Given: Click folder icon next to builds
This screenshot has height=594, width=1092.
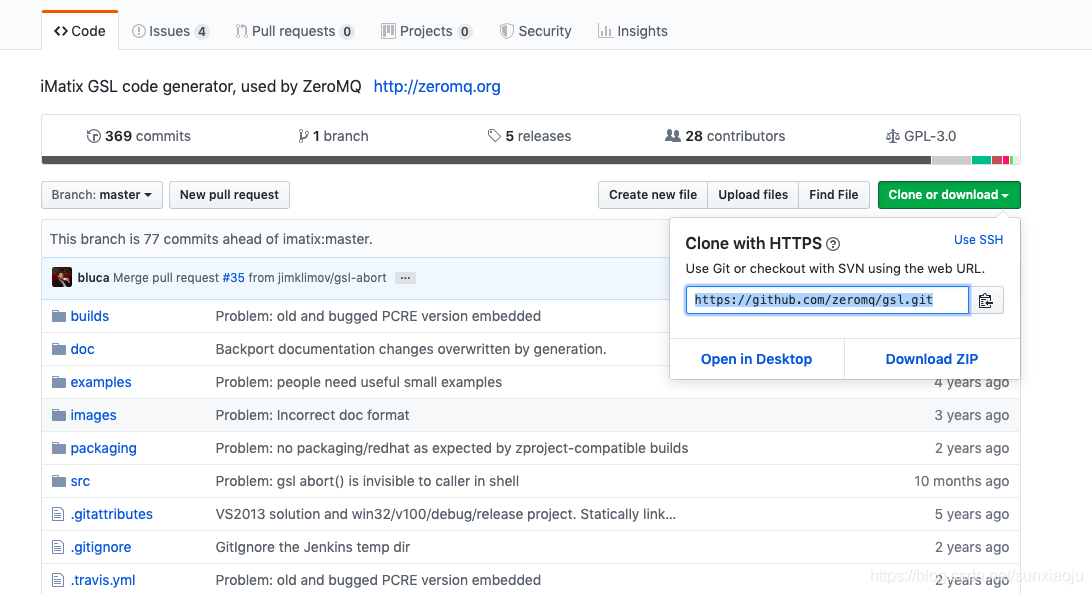Looking at the screenshot, I should [58, 316].
